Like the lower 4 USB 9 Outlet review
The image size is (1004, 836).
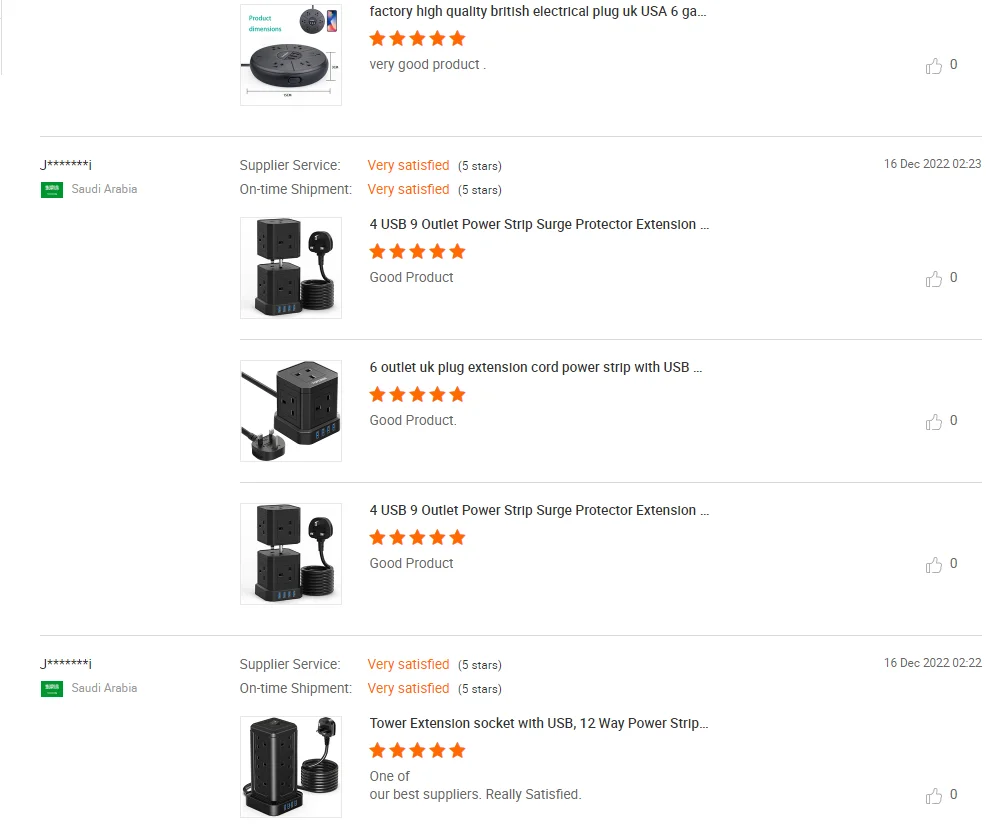[934, 565]
